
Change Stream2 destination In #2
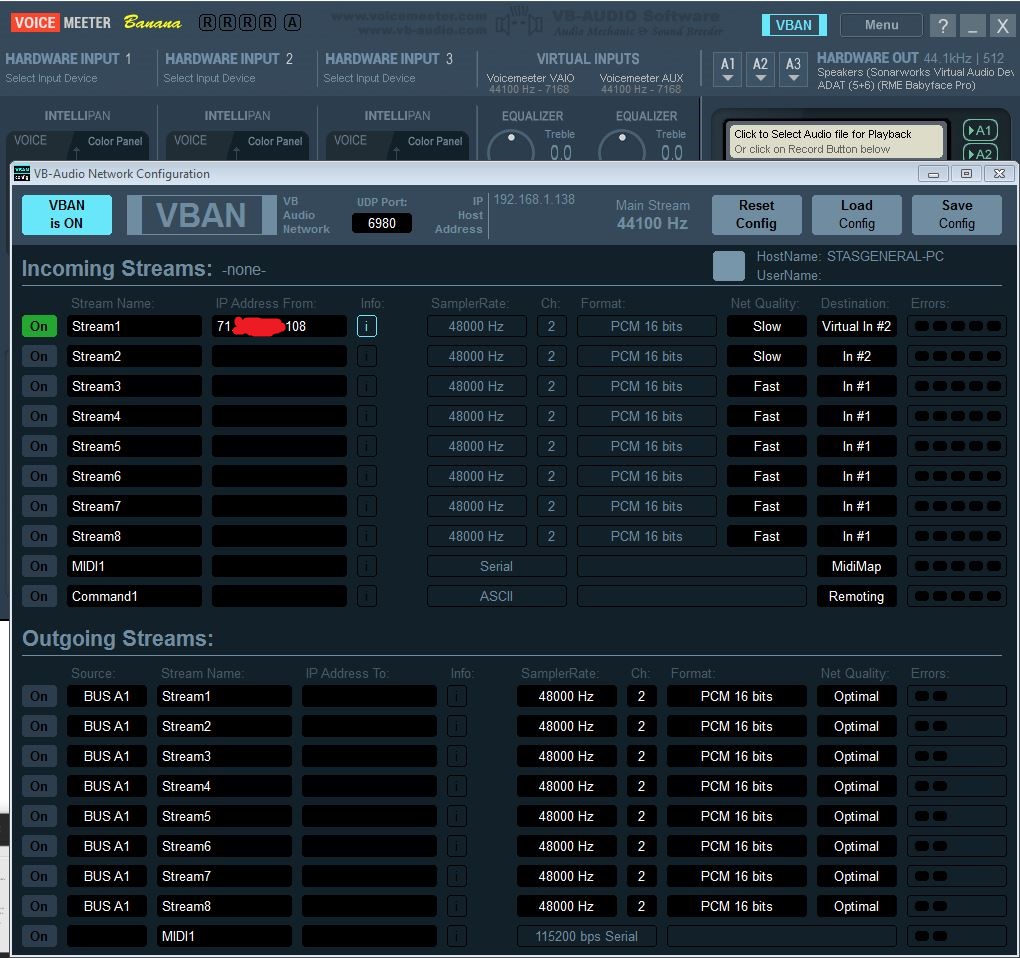[856, 356]
